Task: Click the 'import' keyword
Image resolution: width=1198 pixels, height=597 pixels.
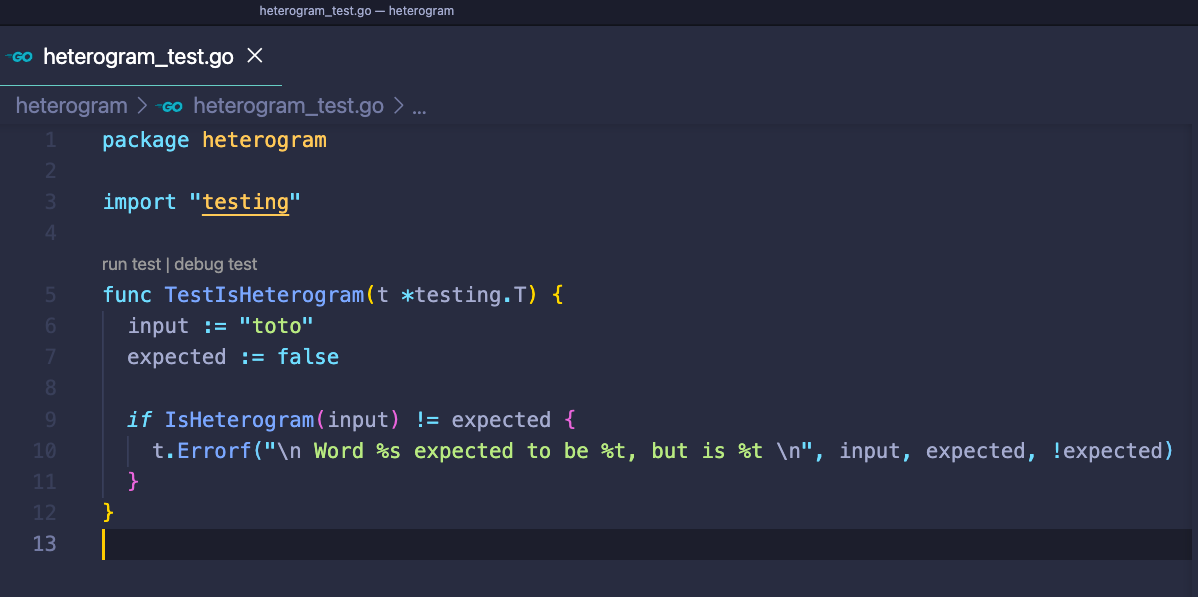Action: coord(140,203)
